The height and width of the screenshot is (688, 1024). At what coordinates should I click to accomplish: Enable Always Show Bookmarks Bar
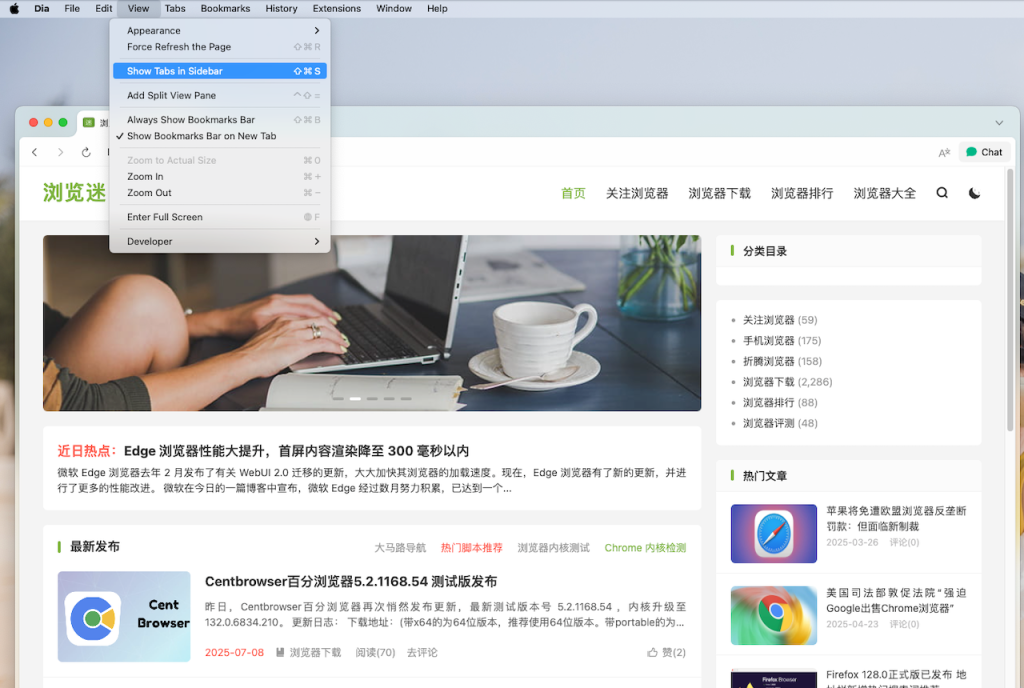point(220,120)
